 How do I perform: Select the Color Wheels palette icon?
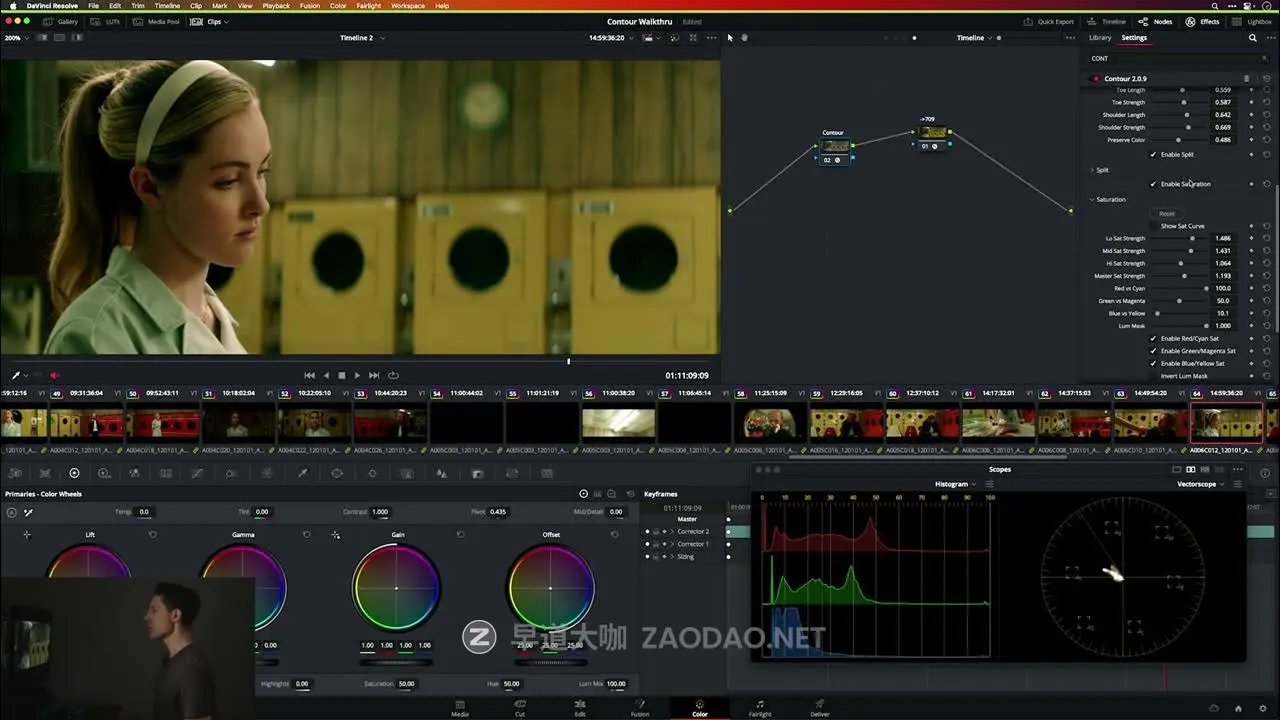73,473
